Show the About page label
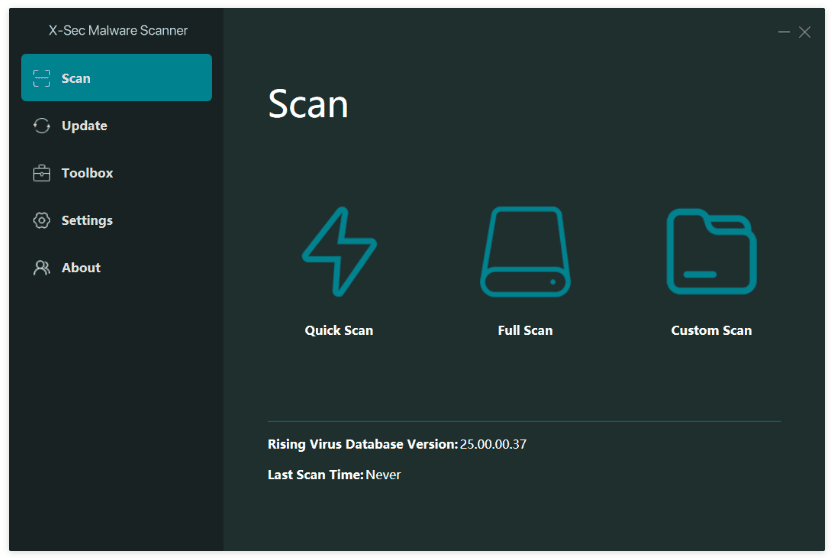Viewport: 832px width, 558px height. coord(81,267)
